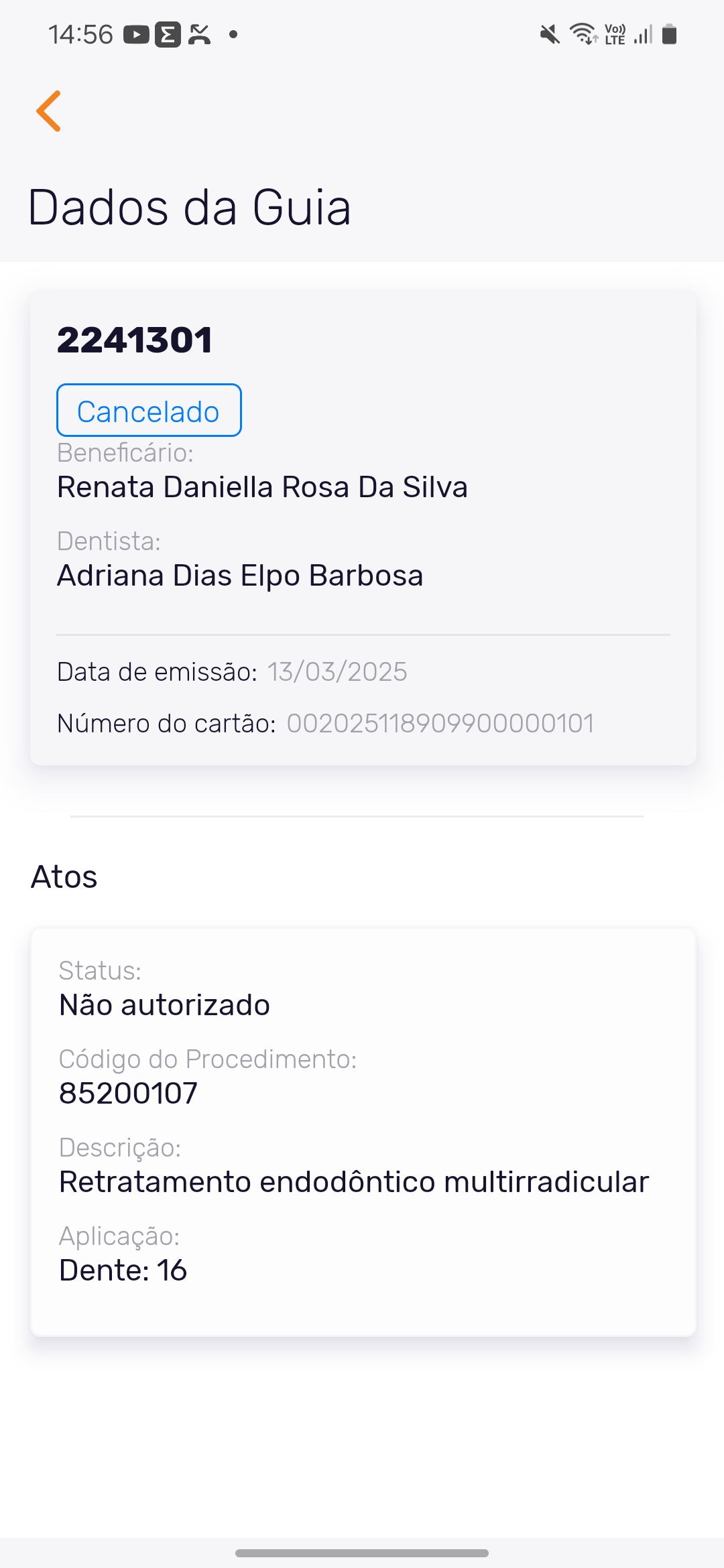Tap the home gesture bar
724x1568 pixels.
[362, 1553]
